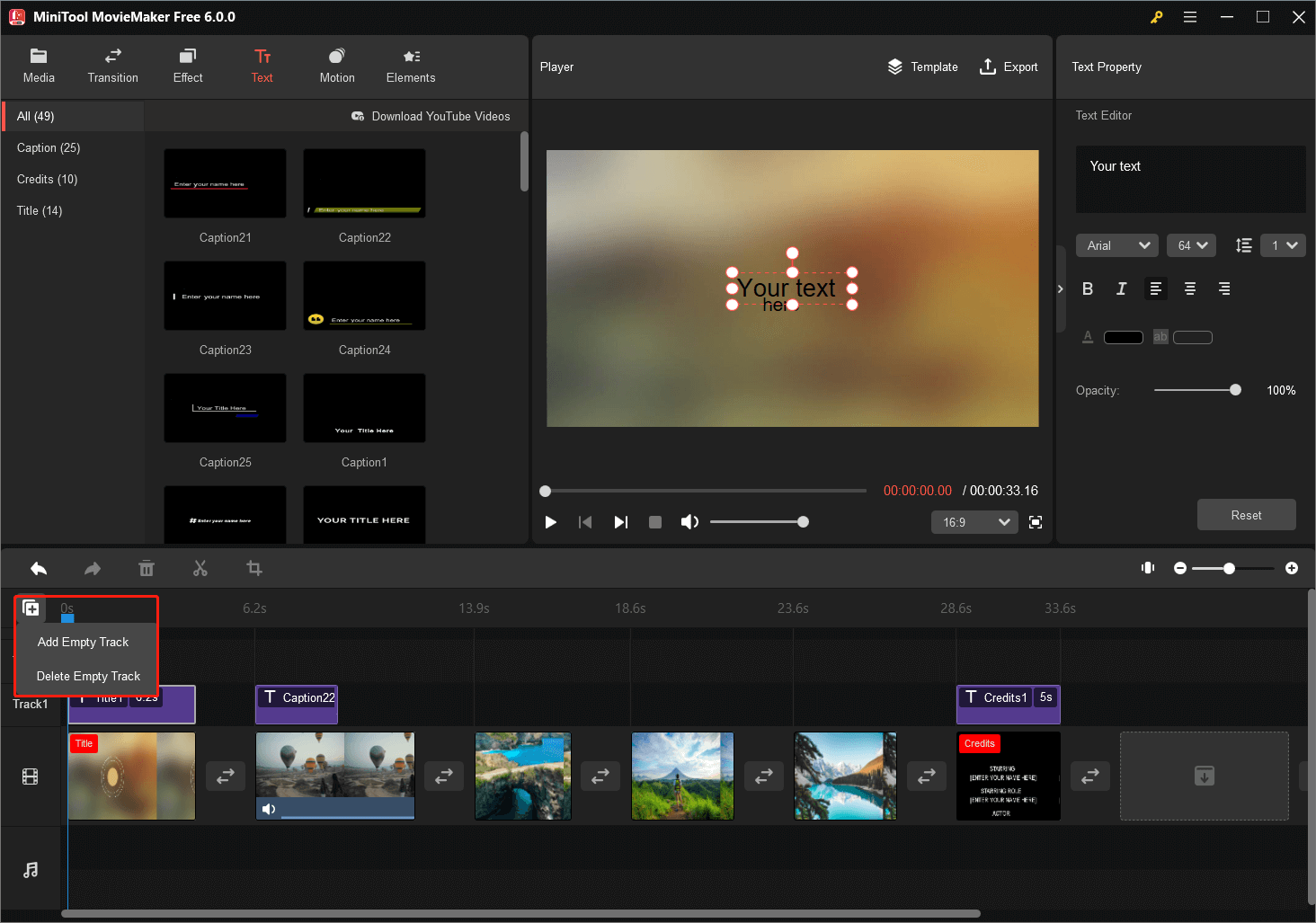The image size is (1316, 923).
Task: Open the Motion tab
Action: pos(337,67)
